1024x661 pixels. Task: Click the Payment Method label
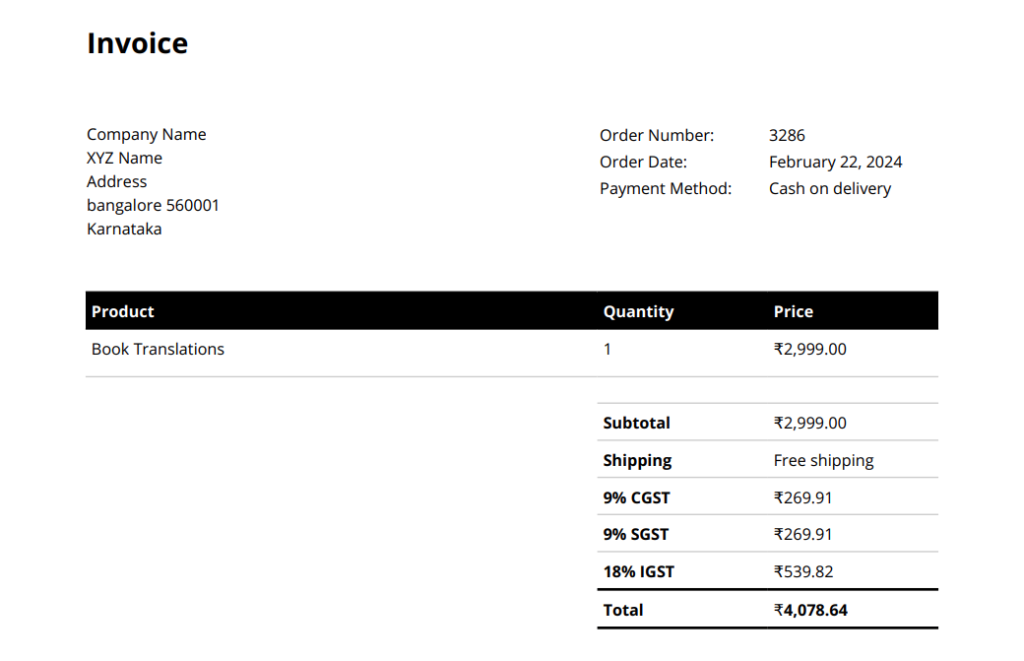point(665,188)
